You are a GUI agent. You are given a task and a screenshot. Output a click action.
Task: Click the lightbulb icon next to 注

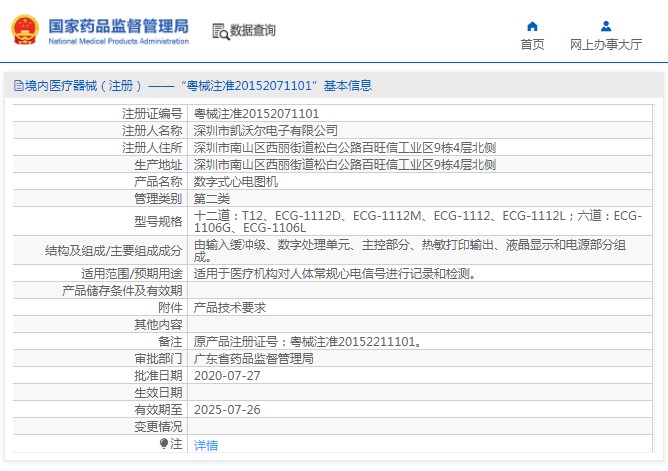coord(164,444)
